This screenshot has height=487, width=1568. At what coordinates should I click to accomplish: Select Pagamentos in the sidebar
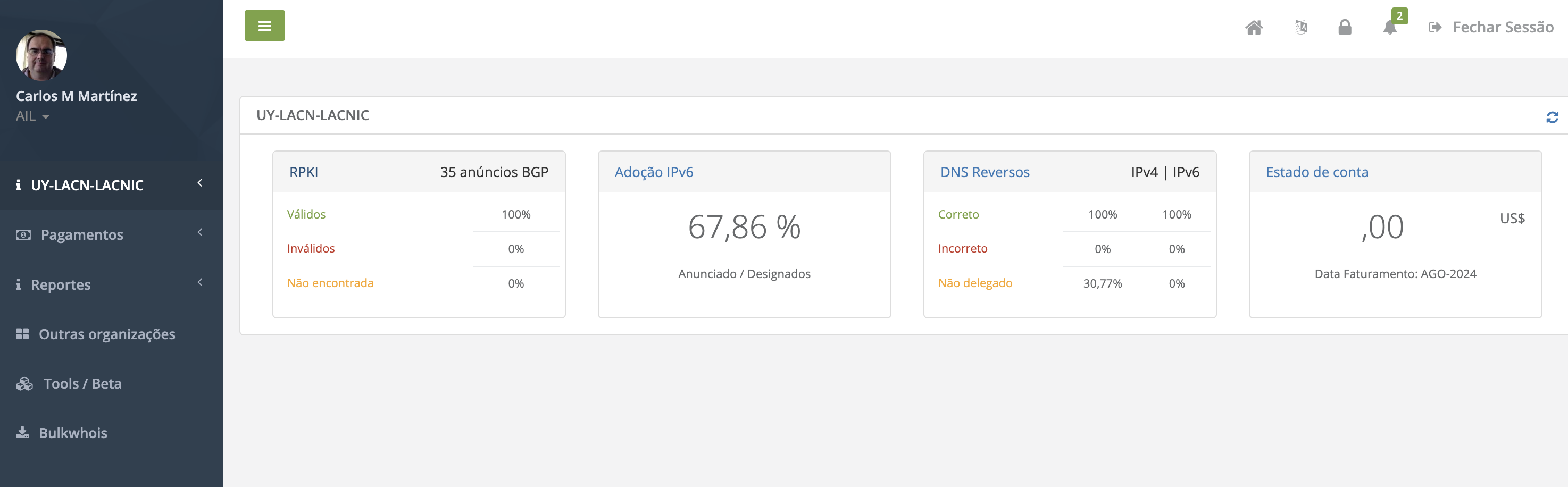(81, 234)
